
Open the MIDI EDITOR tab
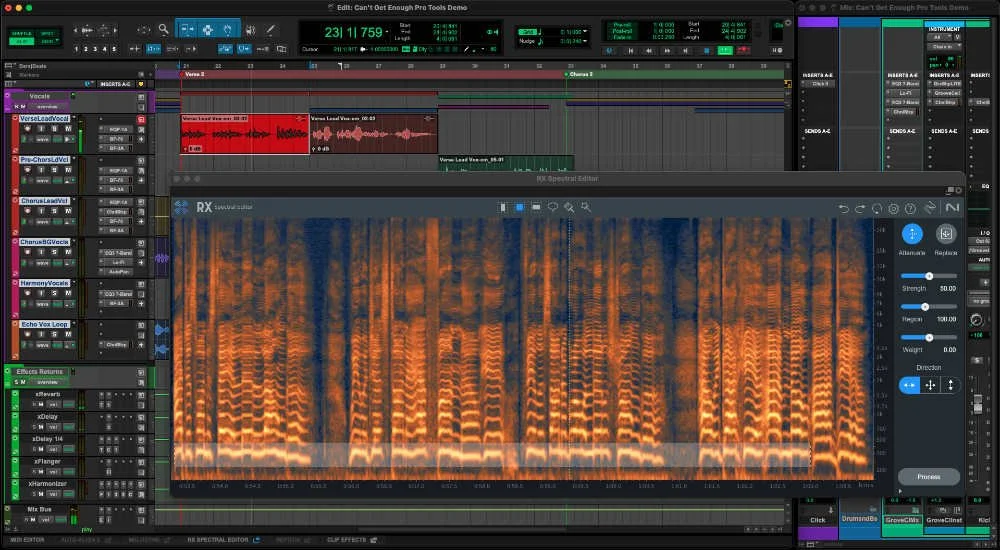[26, 540]
